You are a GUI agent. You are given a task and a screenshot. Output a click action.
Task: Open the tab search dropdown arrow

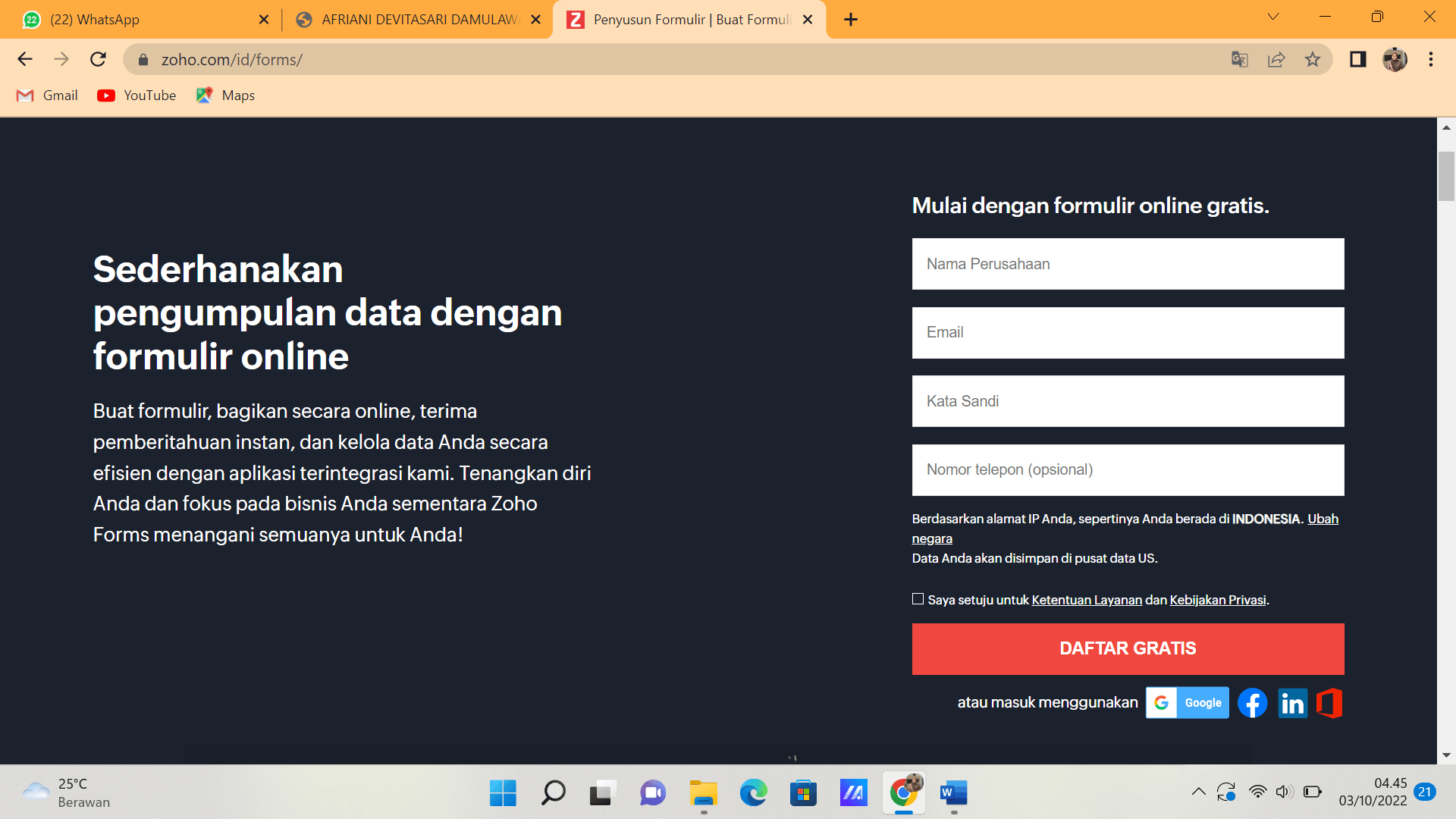1273,17
